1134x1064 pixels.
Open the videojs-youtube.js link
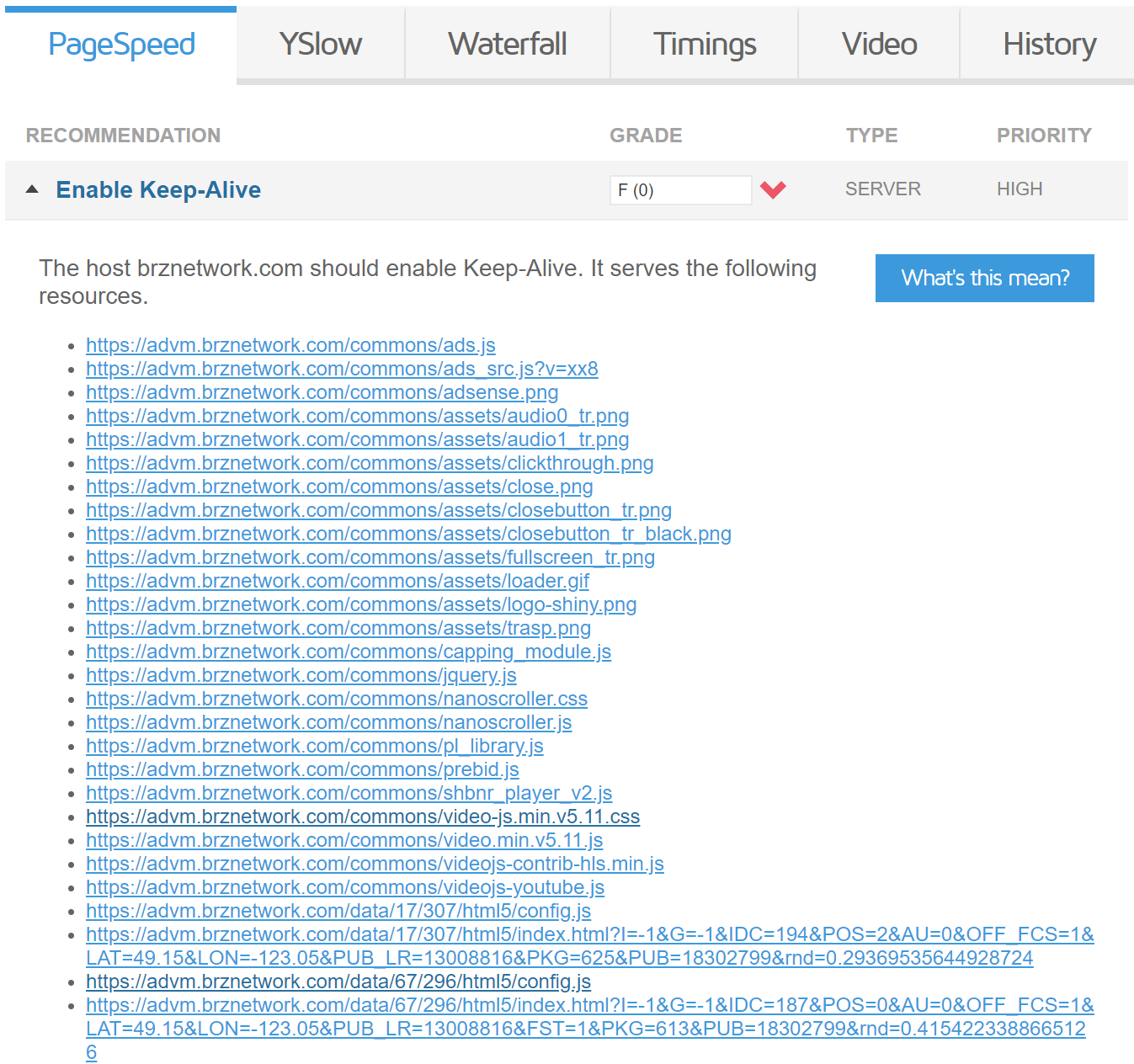344,887
